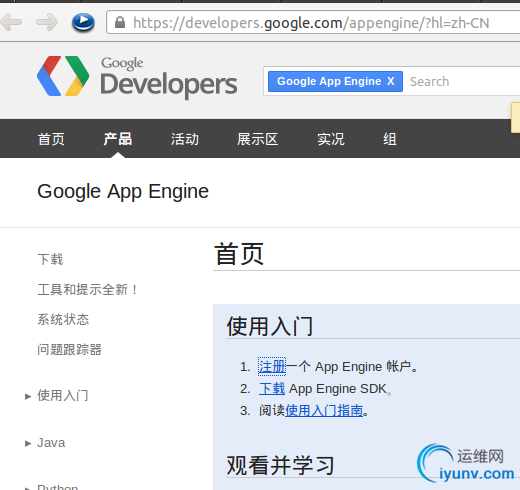Click the Google Developers logo
The width and height of the screenshot is (520, 490).
[x=137, y=77]
